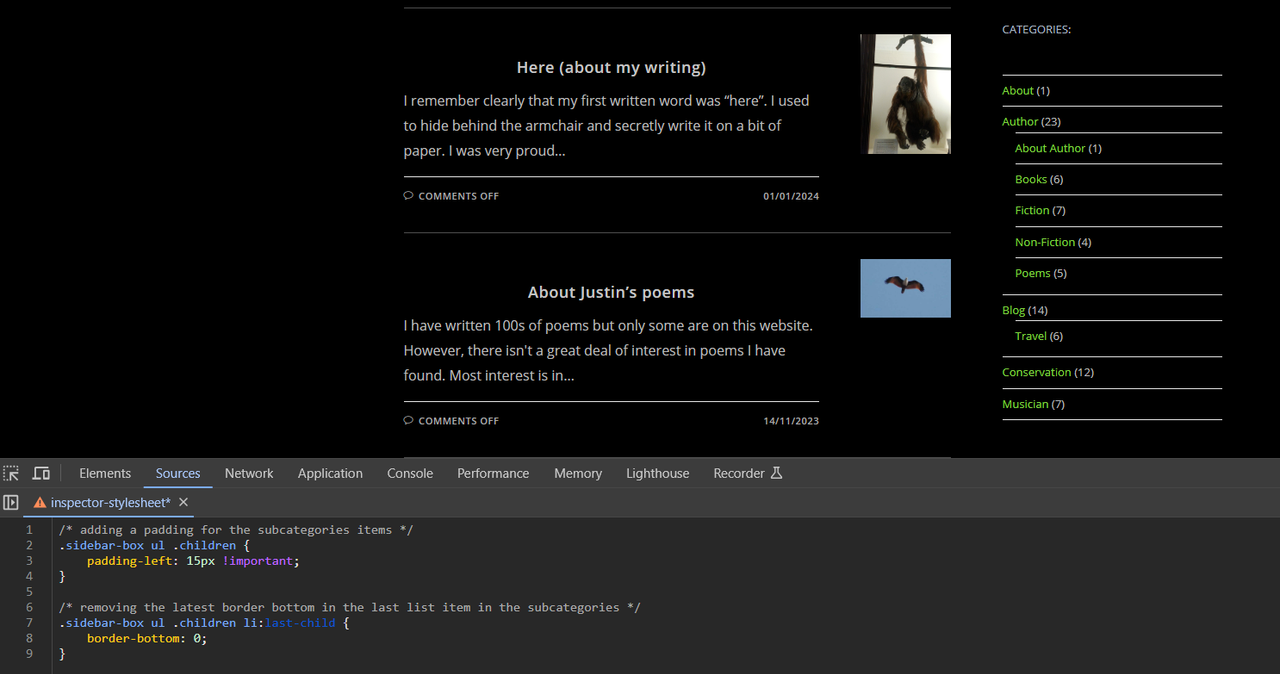Toggle the device toolbar icon
The height and width of the screenshot is (674, 1280).
(41, 473)
